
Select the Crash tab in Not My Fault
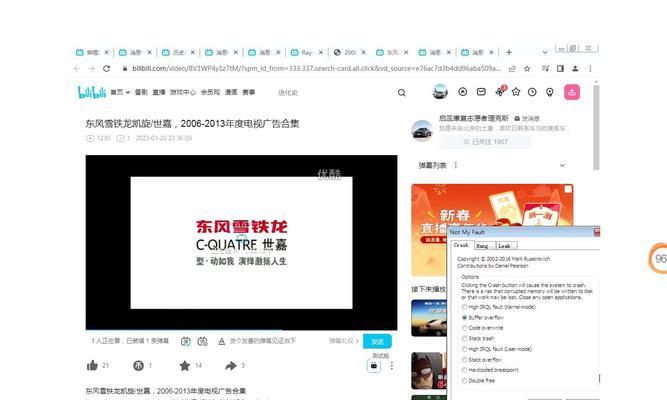coord(461,245)
